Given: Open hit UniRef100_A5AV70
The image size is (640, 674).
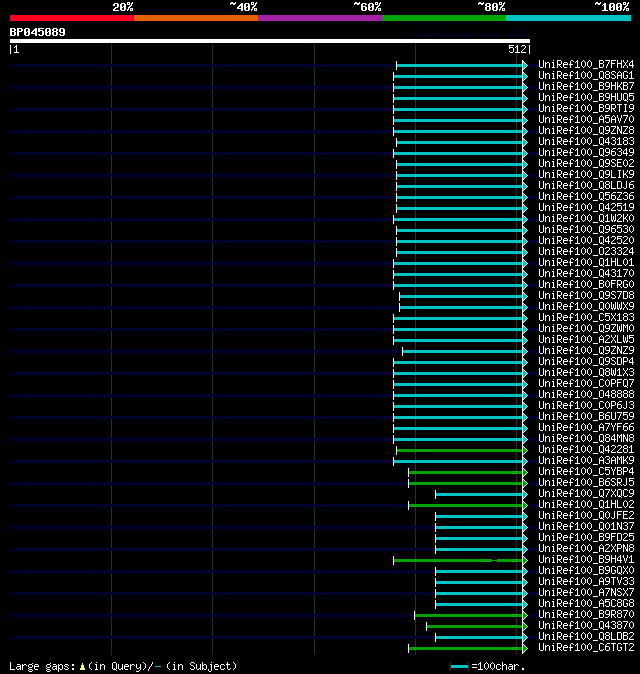Looking at the screenshot, I should point(586,119).
